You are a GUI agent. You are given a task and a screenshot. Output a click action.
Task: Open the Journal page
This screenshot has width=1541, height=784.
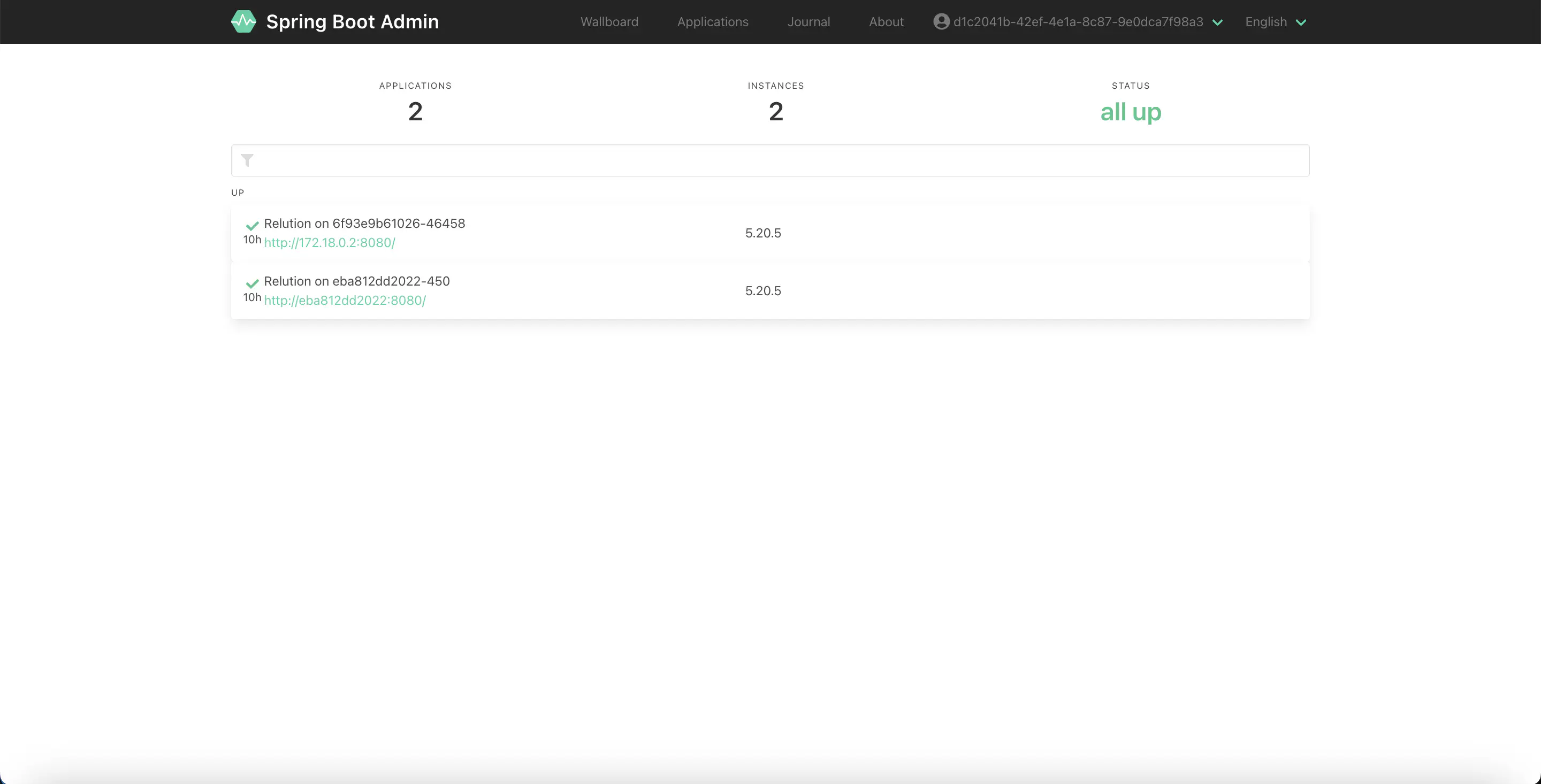click(808, 22)
